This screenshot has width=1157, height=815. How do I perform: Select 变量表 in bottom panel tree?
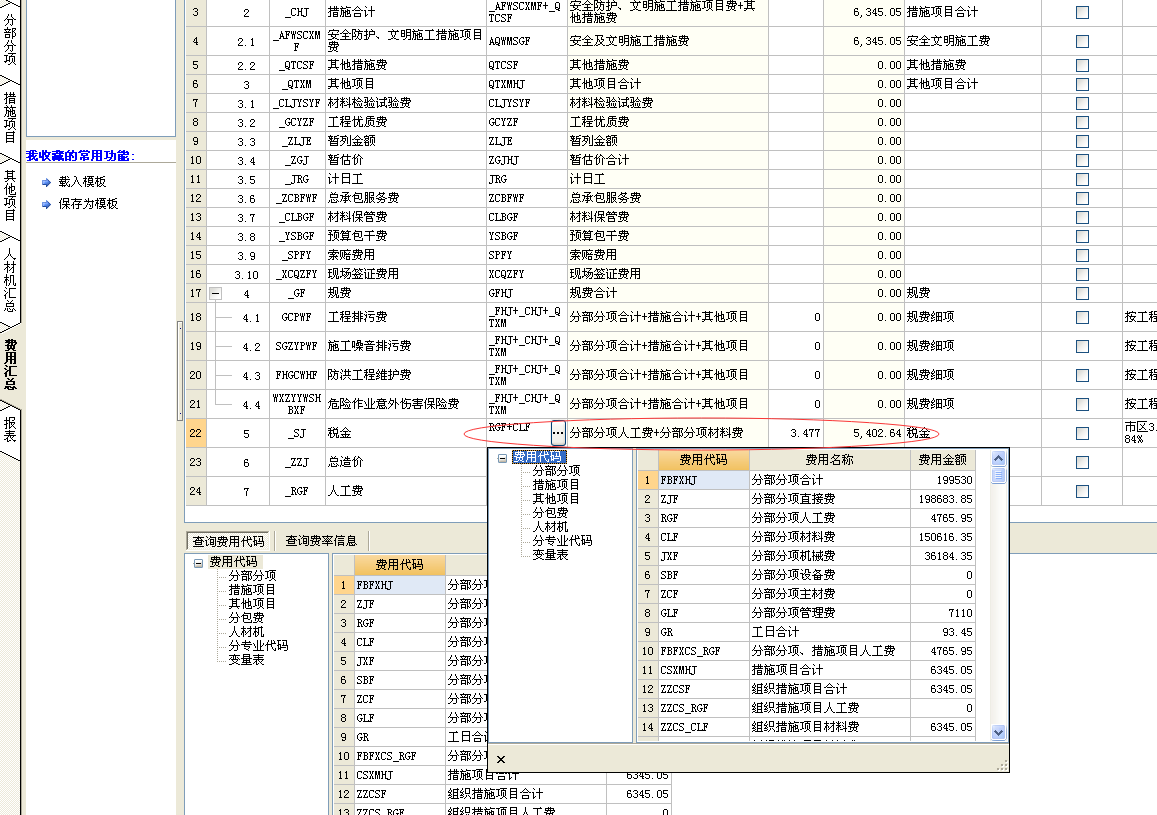pyautogui.click(x=246, y=659)
